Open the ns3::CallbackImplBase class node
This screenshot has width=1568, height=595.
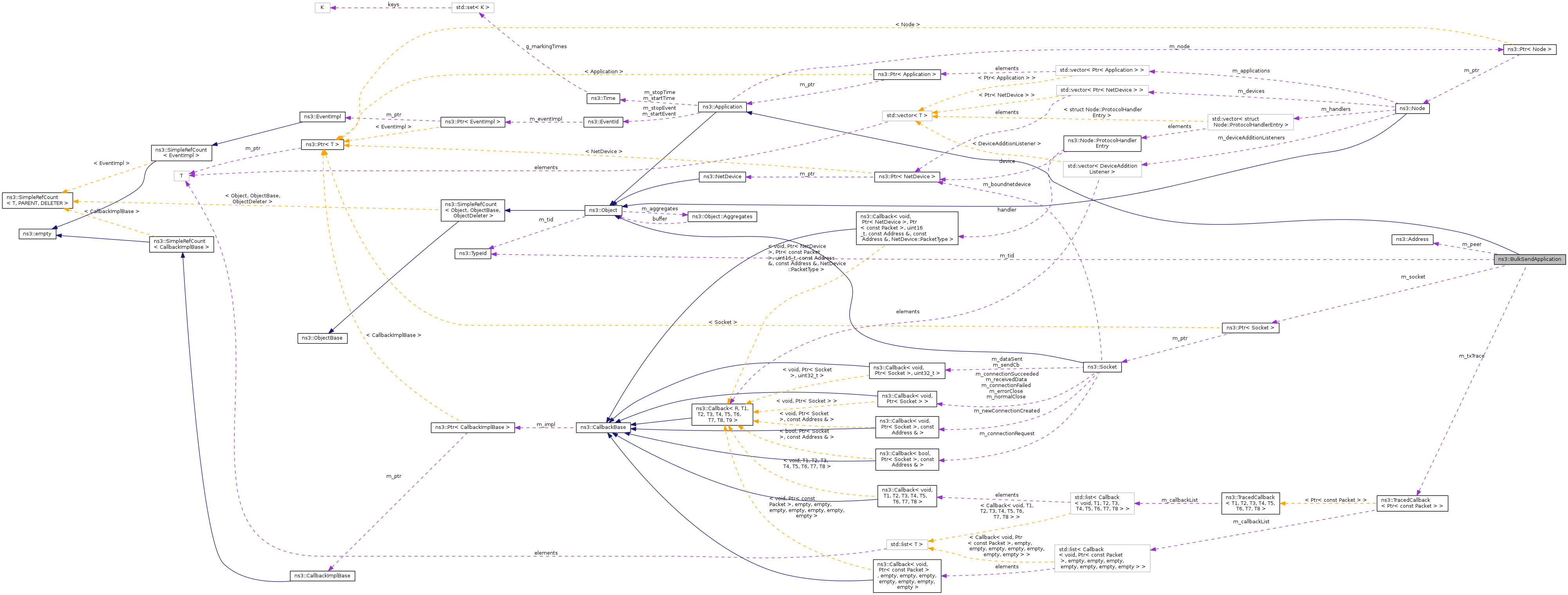[323, 575]
